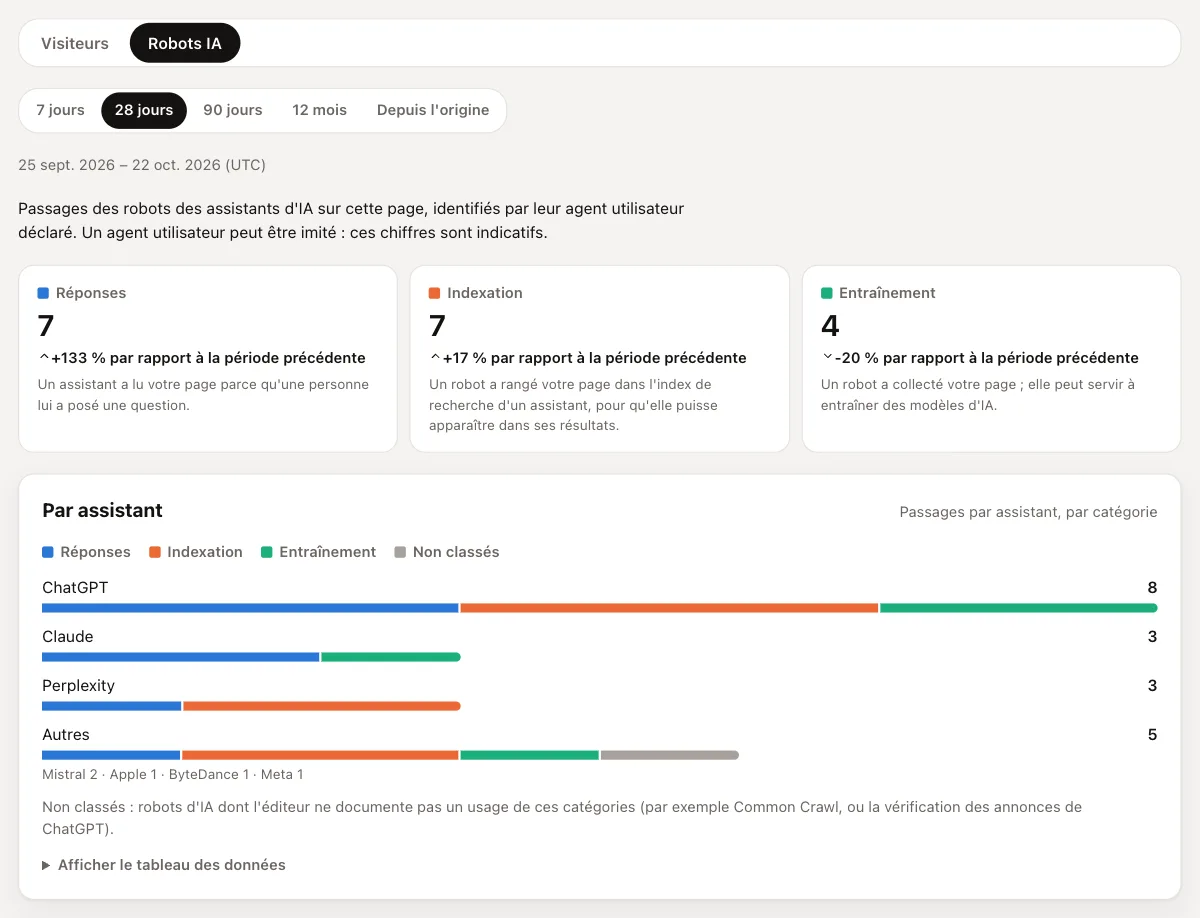Choose the 90 jours range
The image size is (1200, 918).
tap(233, 110)
